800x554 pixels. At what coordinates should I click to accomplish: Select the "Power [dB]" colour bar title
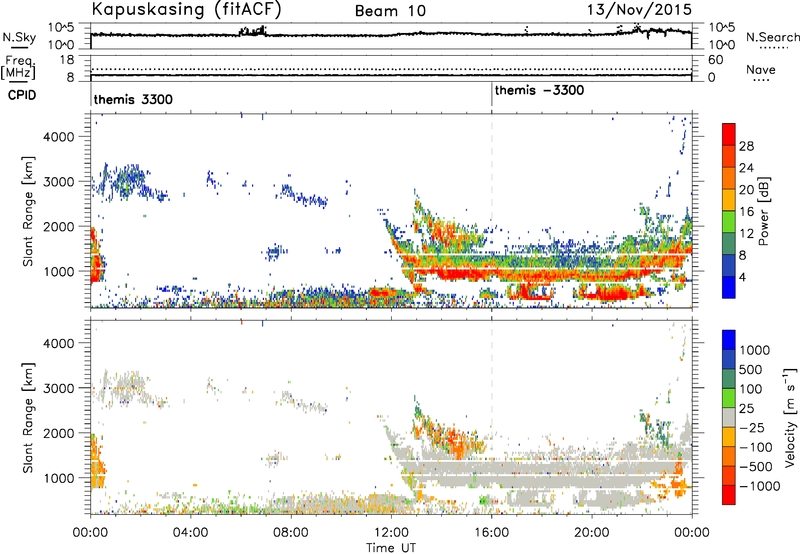763,211
